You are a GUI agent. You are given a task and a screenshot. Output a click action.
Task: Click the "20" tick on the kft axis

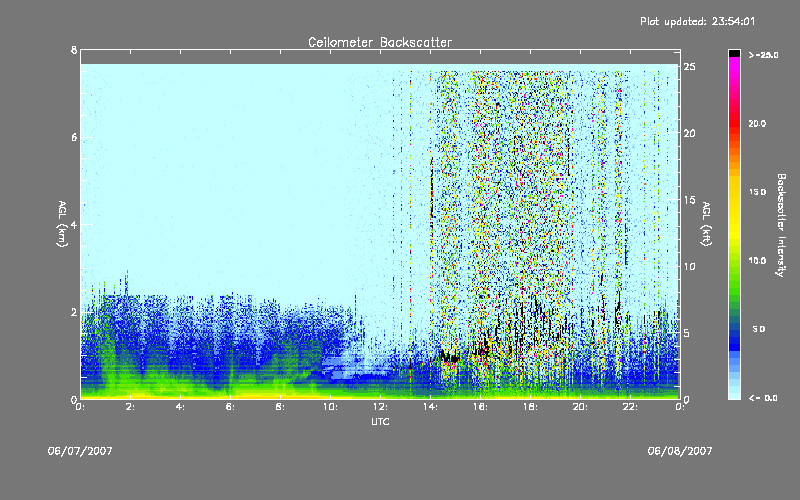689,133
